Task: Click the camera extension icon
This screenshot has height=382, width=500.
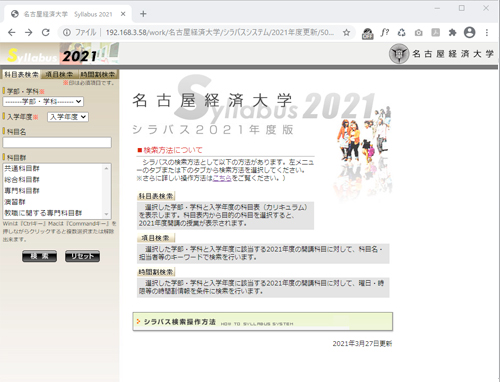Action: click(x=419, y=32)
